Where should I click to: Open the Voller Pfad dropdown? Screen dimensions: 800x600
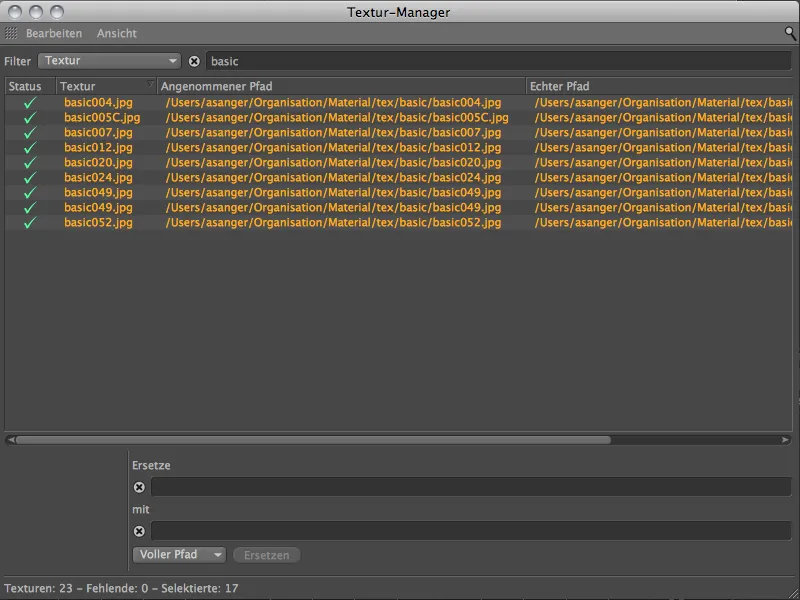tap(179, 555)
